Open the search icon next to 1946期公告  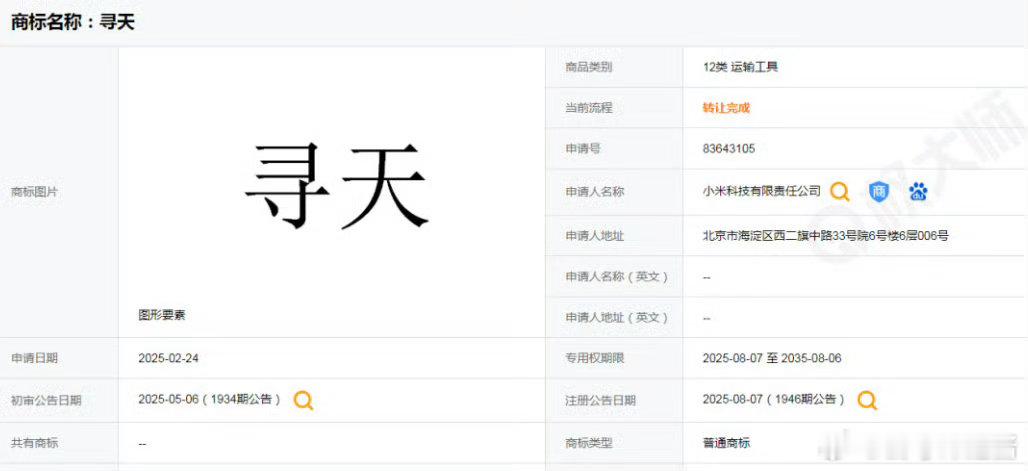coord(867,399)
